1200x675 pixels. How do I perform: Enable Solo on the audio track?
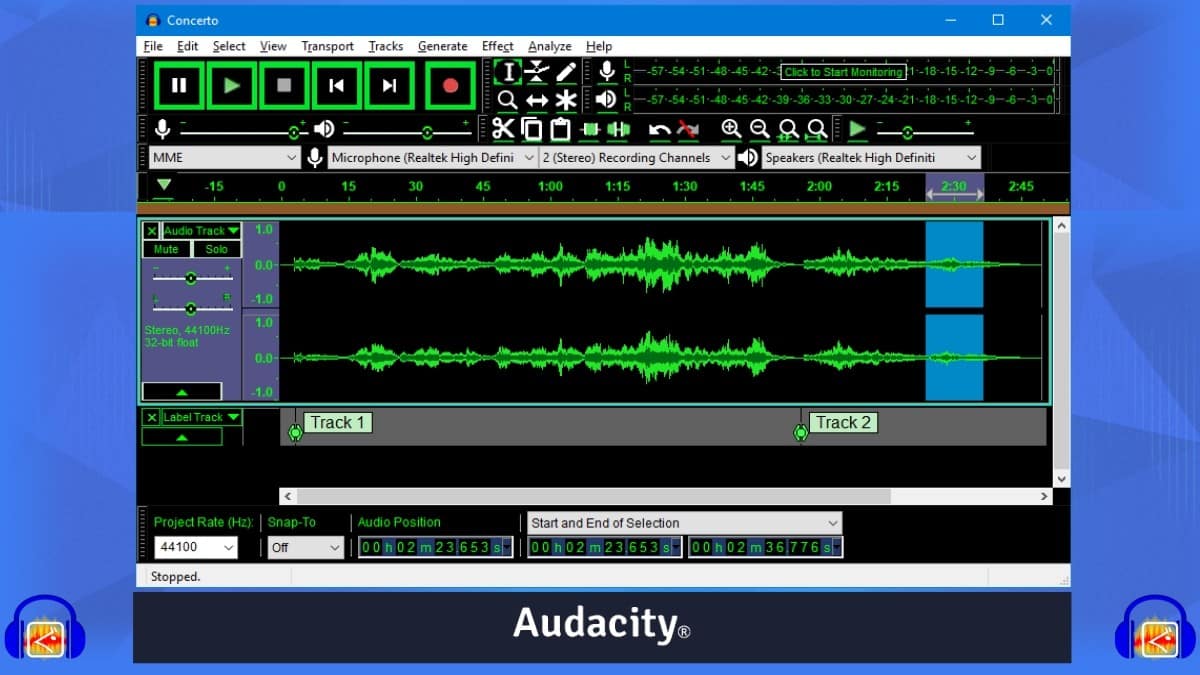click(216, 249)
